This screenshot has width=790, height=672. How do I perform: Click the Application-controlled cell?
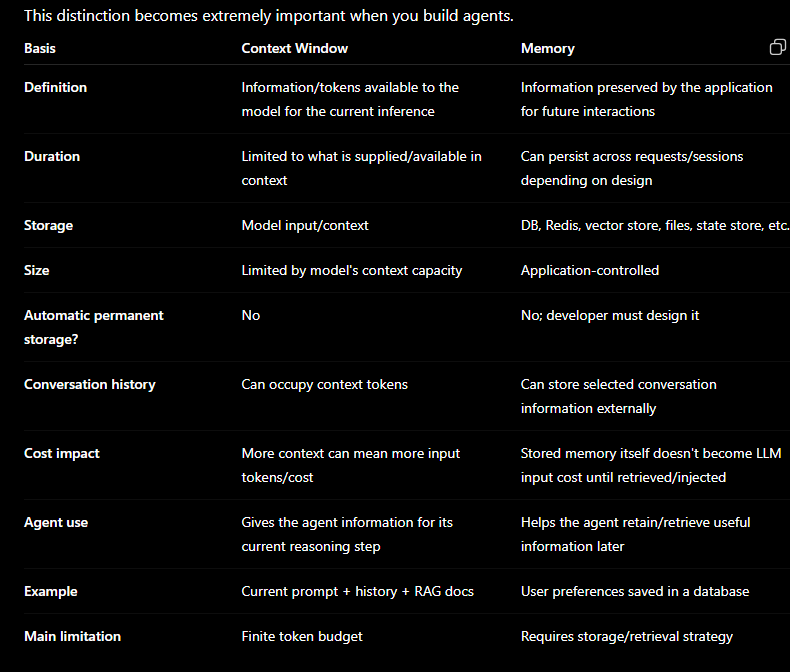pyautogui.click(x=589, y=270)
